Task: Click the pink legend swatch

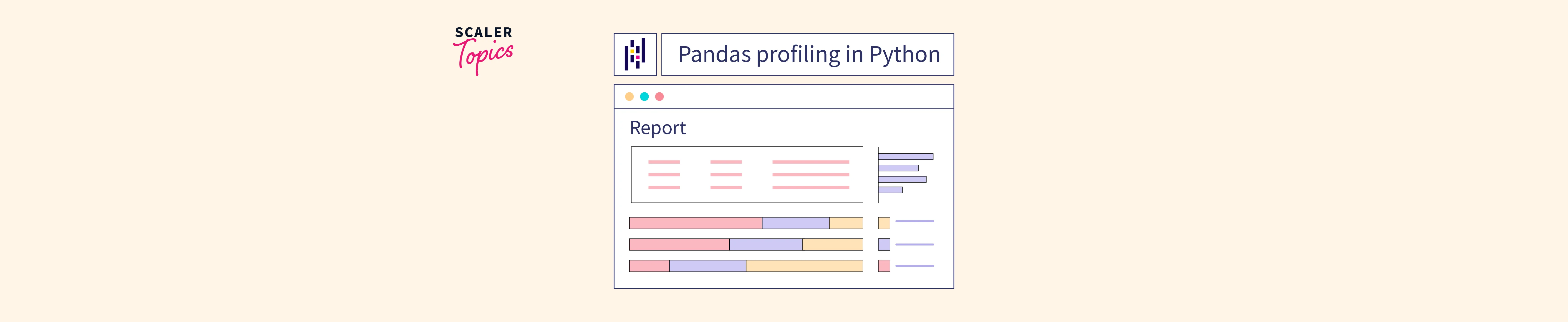Action: click(x=884, y=265)
